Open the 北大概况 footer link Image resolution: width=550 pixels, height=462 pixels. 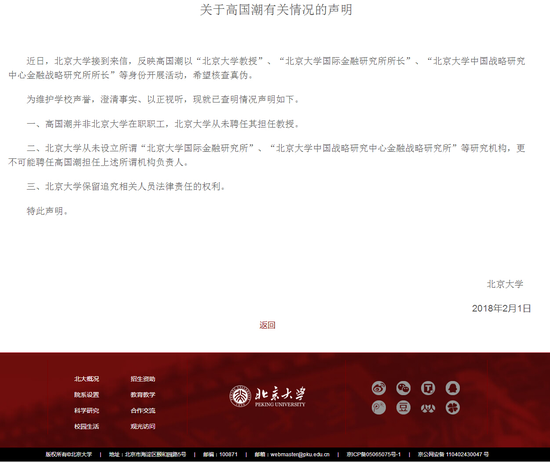(86, 379)
